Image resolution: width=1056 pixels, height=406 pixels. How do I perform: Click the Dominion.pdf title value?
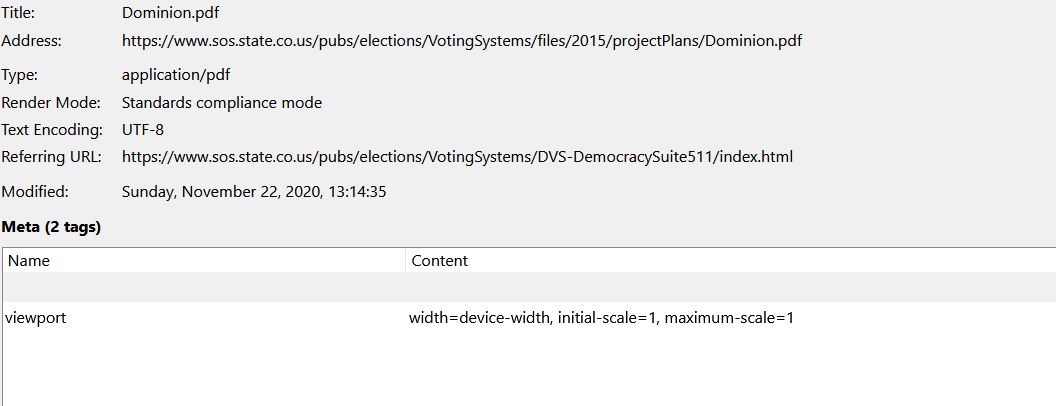[x=171, y=14]
